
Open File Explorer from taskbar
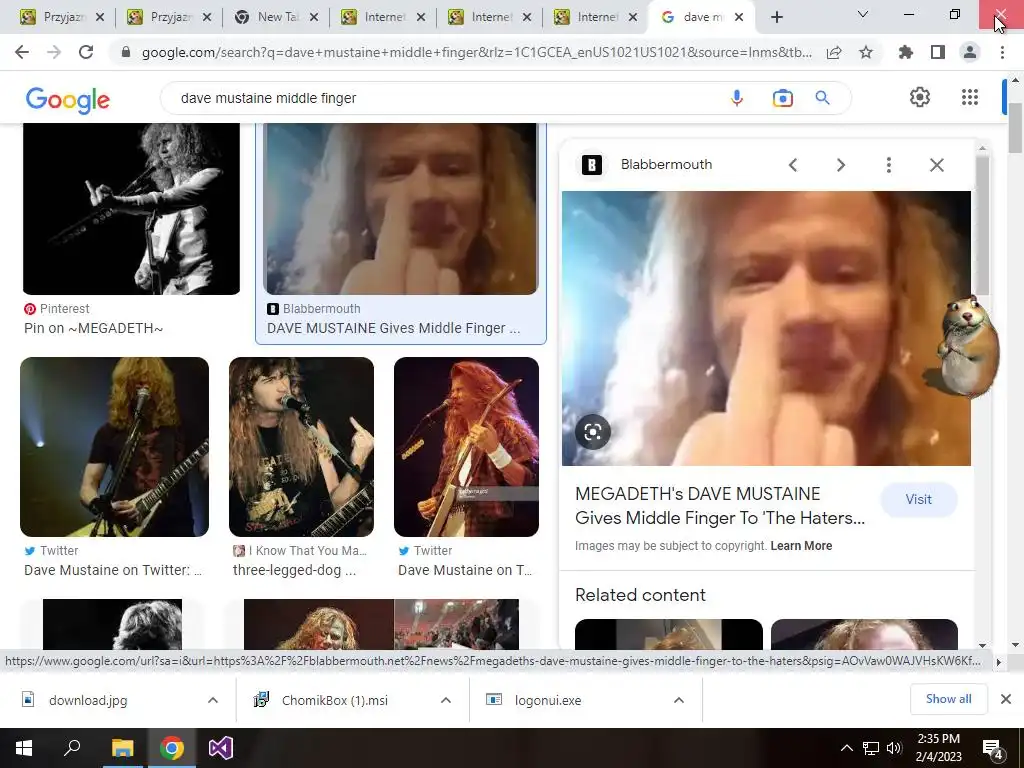click(x=122, y=748)
